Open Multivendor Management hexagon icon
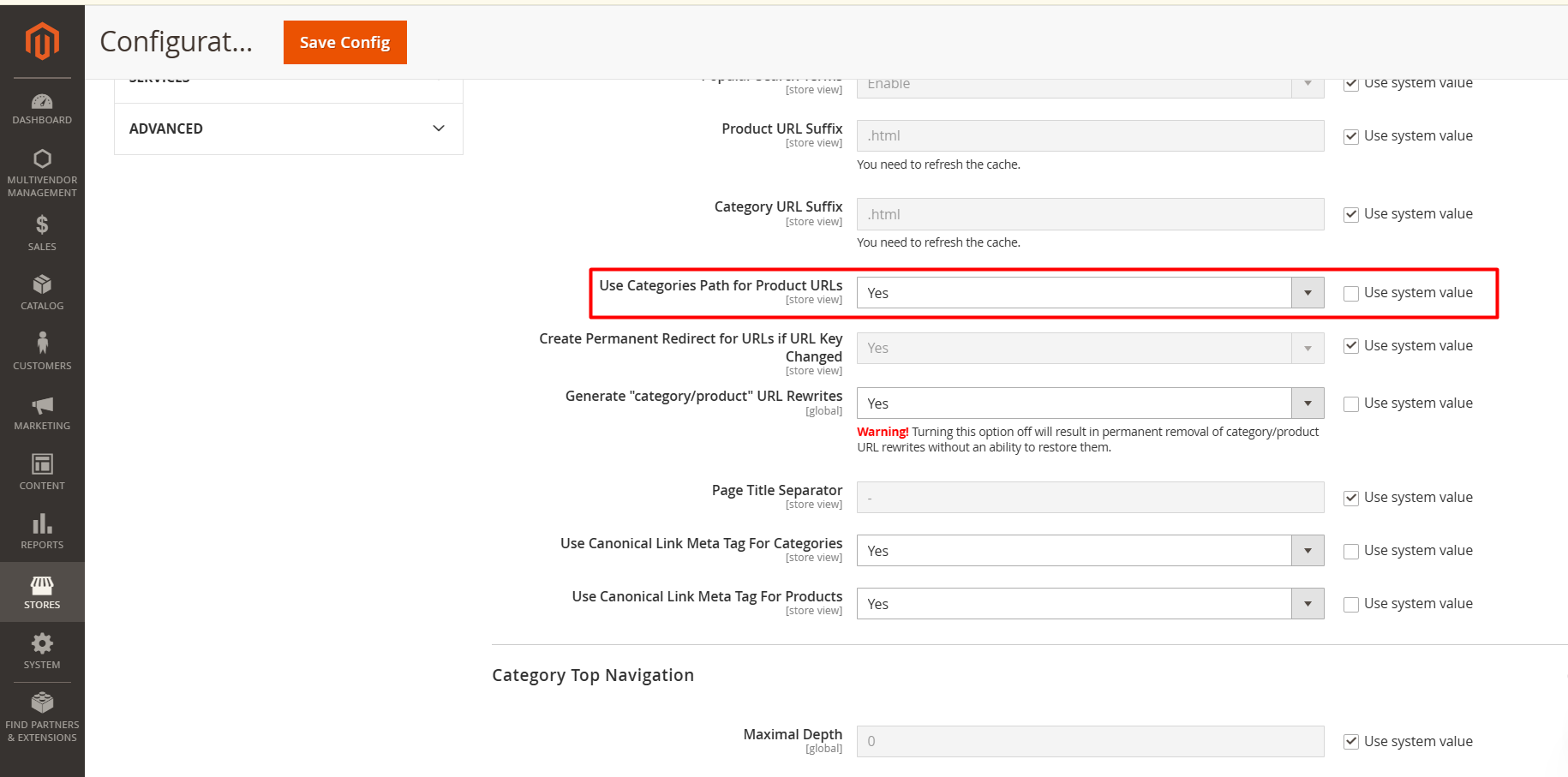The width and height of the screenshot is (1568, 777). point(42,158)
